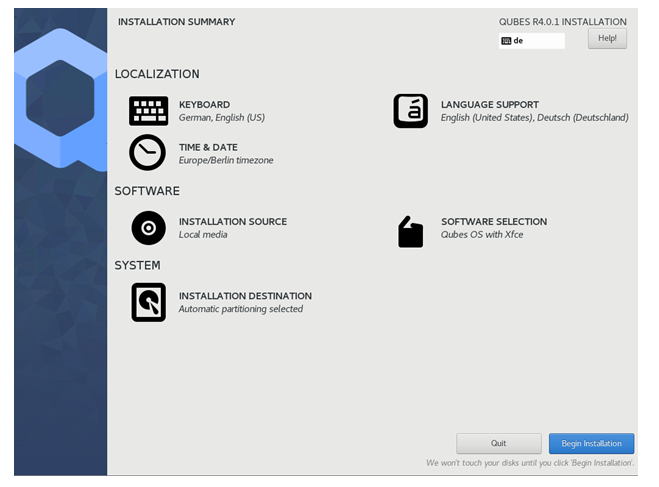
Task: Open the SOFTWARE SELECTION label
Action: point(494,221)
